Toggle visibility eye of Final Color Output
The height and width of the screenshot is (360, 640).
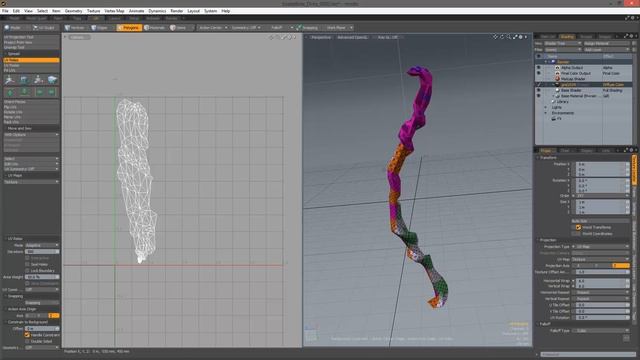tap(538, 73)
